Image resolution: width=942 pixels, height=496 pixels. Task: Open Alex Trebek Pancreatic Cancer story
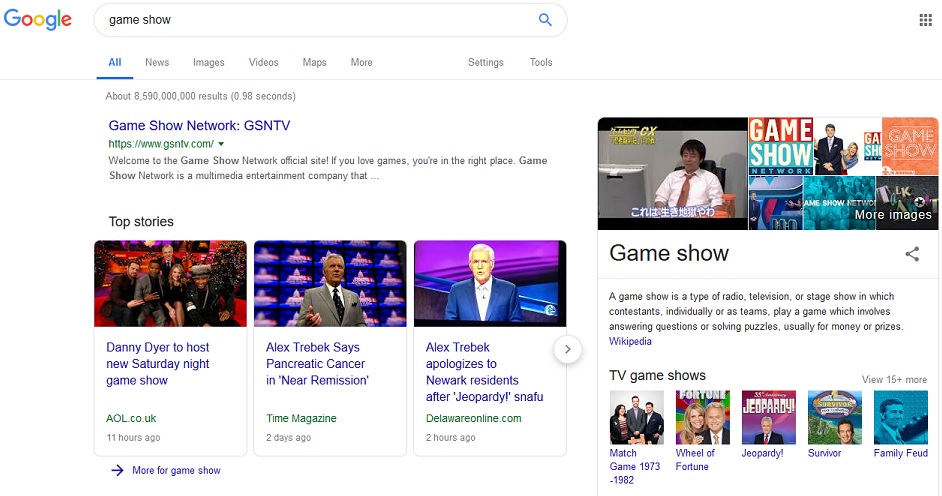[x=317, y=364]
